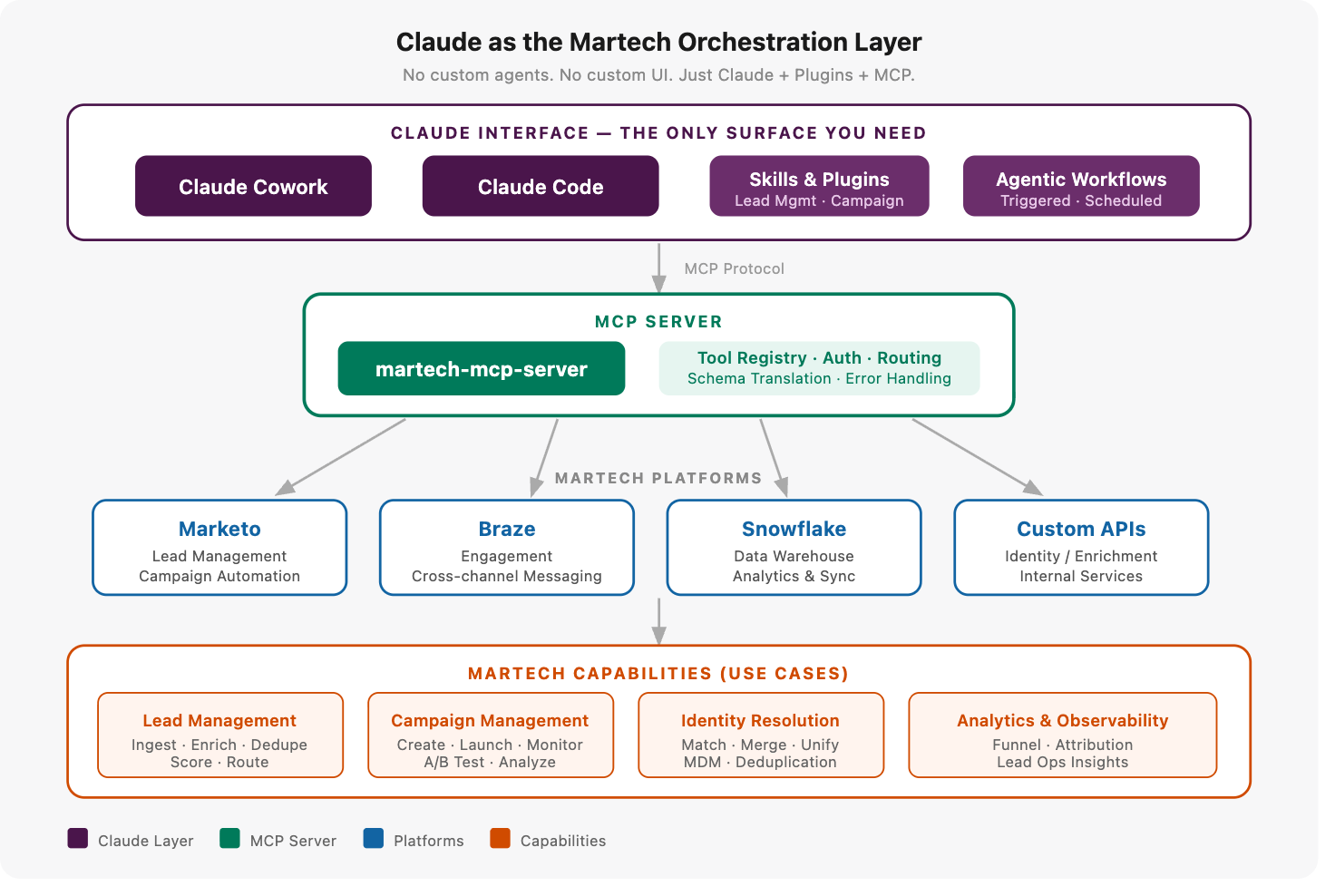Click 'Identity / Enrichment' text under Custom APIs
Viewport: 1335px width, 896px height.
[x=1081, y=557]
